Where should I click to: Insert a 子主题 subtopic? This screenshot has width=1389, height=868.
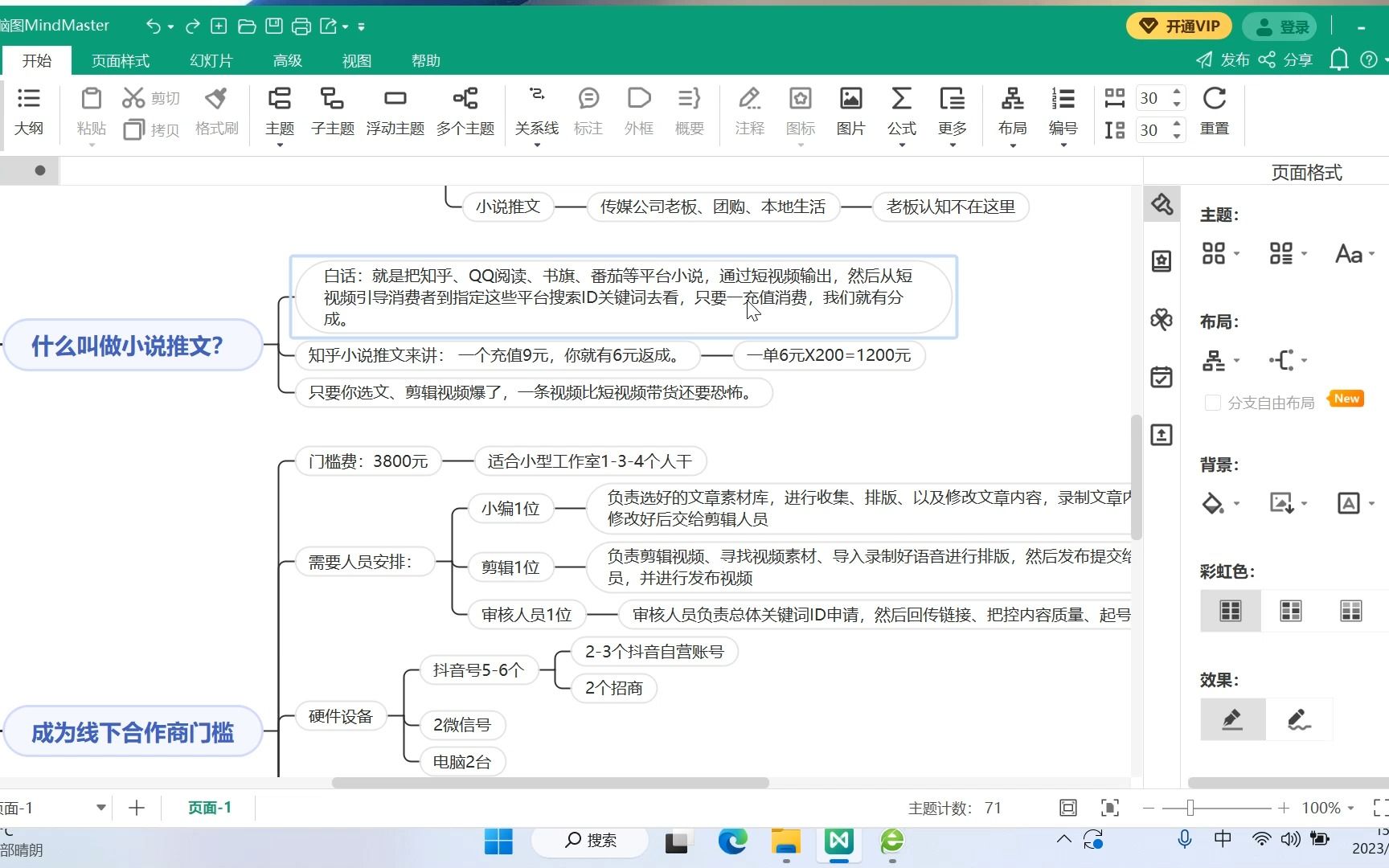pyautogui.click(x=333, y=112)
